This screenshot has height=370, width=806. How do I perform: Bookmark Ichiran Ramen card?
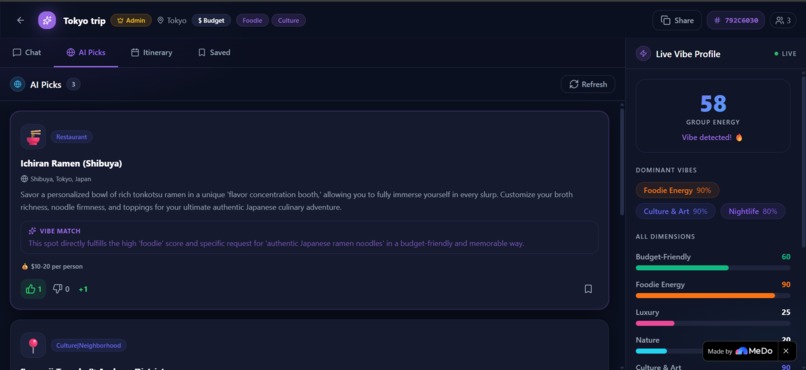pos(589,289)
